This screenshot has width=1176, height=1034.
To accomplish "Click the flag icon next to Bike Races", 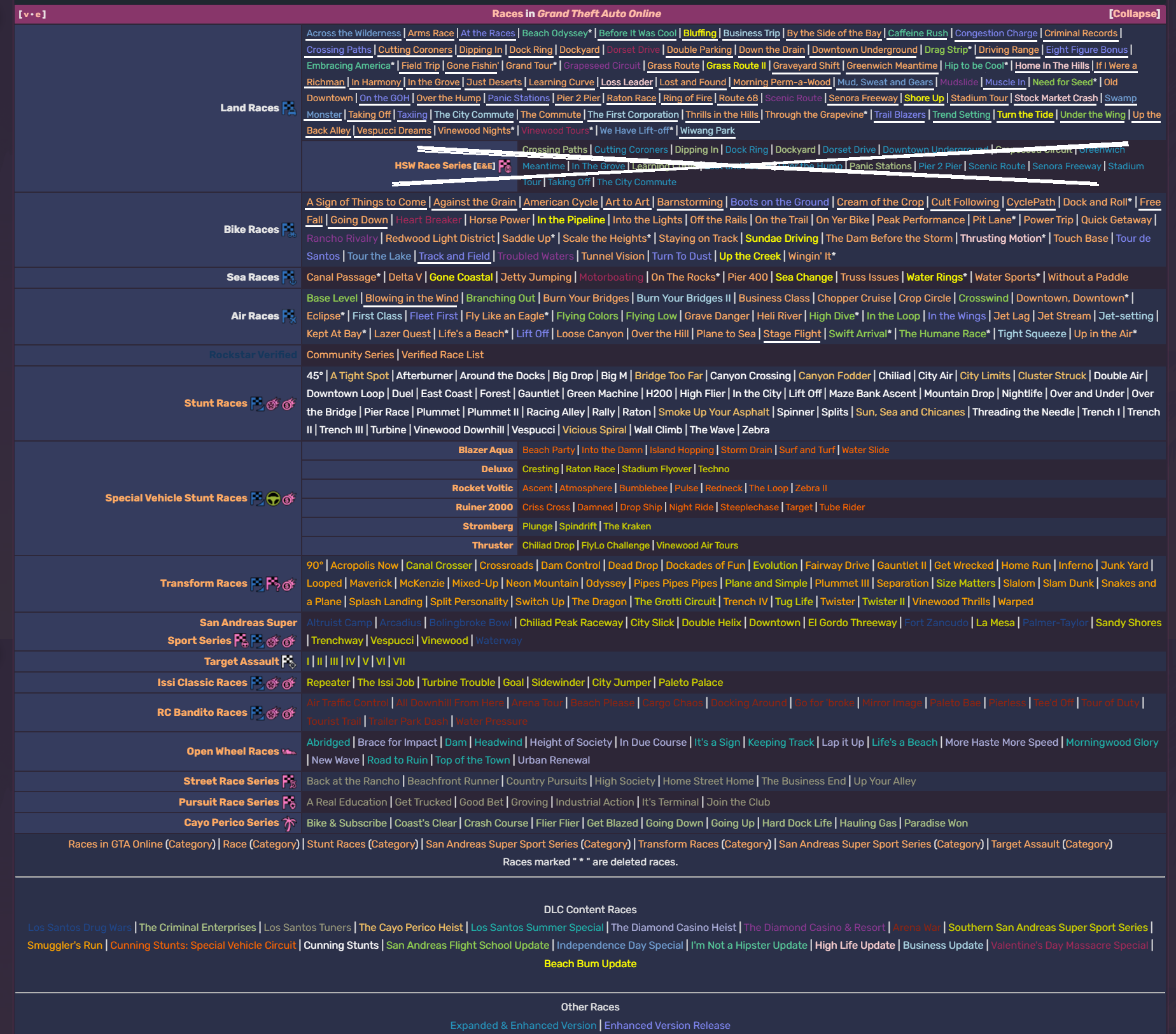I will click(289, 230).
